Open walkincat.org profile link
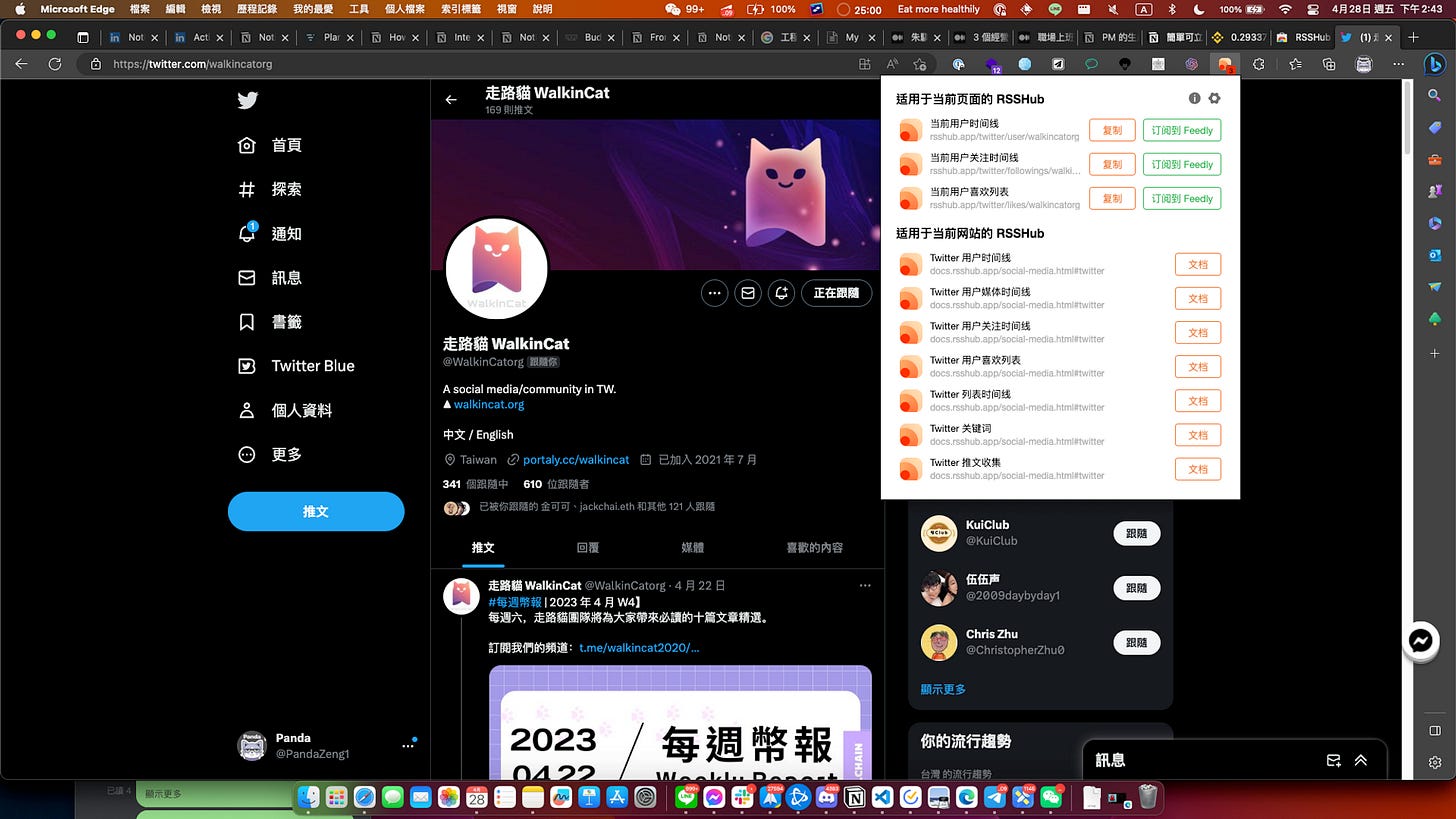 coord(489,404)
